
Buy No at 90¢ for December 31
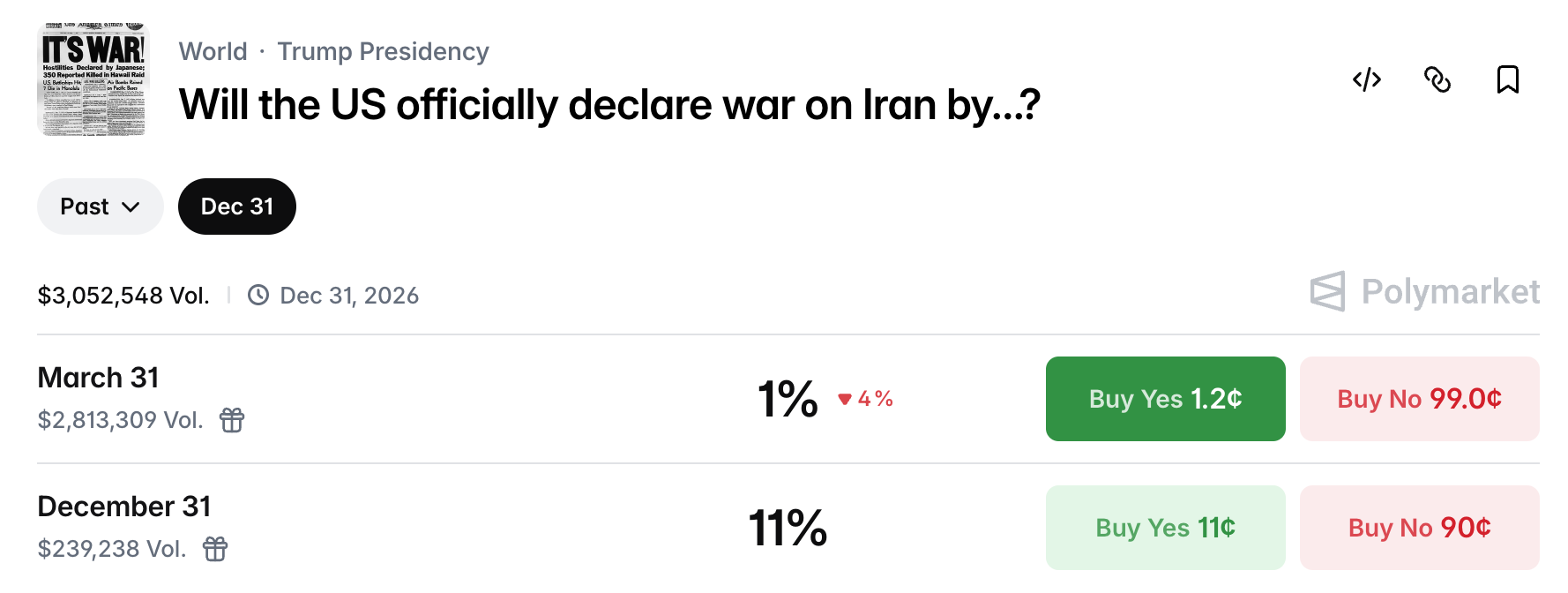pos(1419,528)
